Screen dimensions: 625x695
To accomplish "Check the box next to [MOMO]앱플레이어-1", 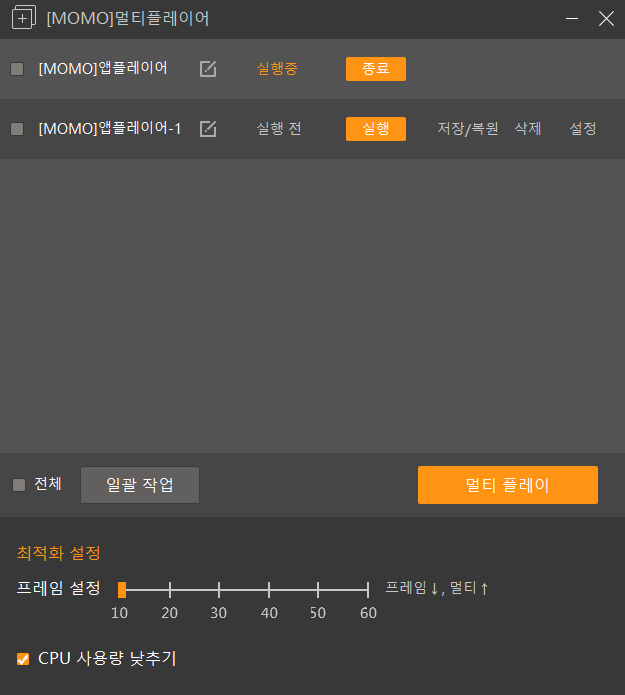I will click(x=17, y=129).
